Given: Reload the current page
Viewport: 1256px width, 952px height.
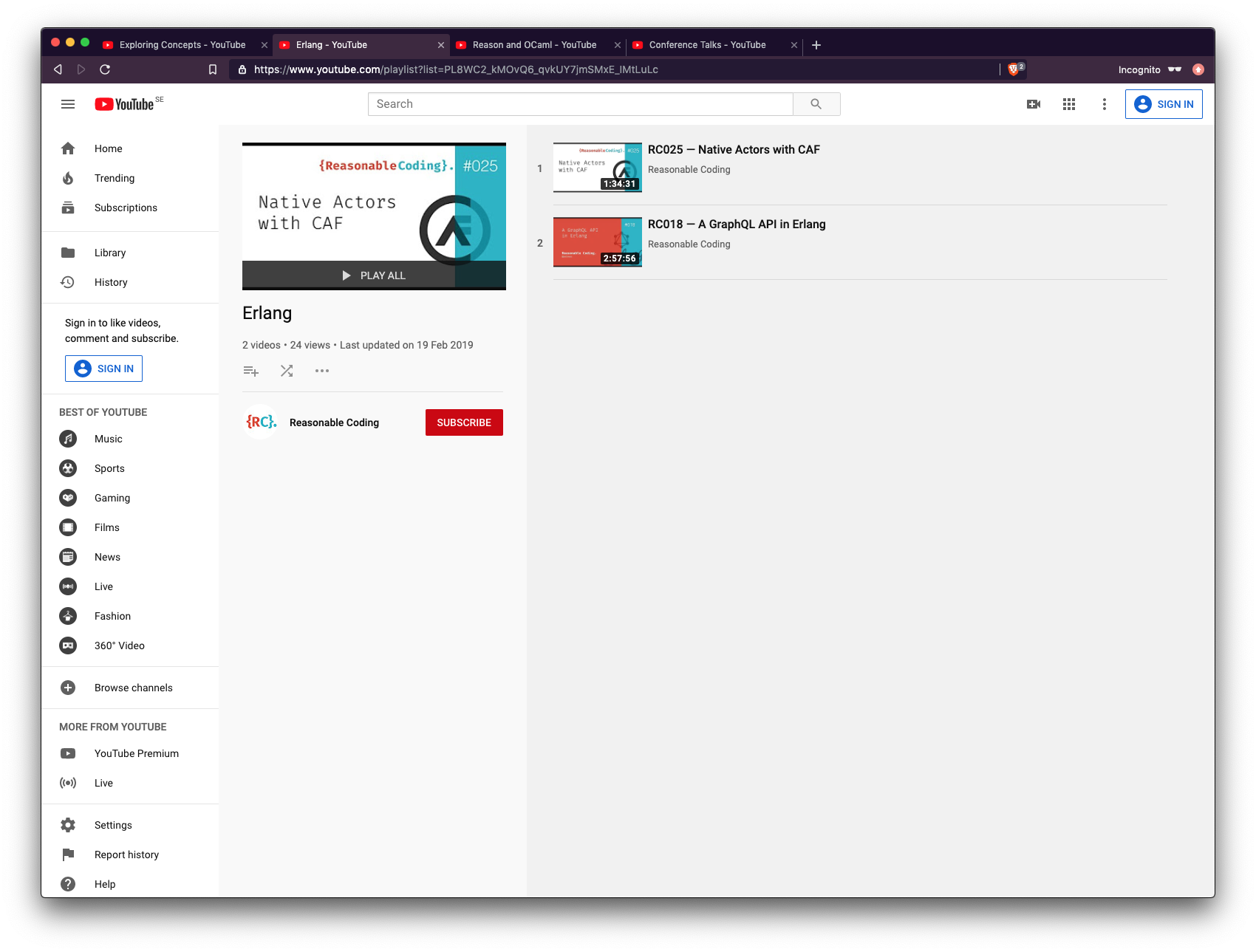Looking at the screenshot, I should point(106,69).
